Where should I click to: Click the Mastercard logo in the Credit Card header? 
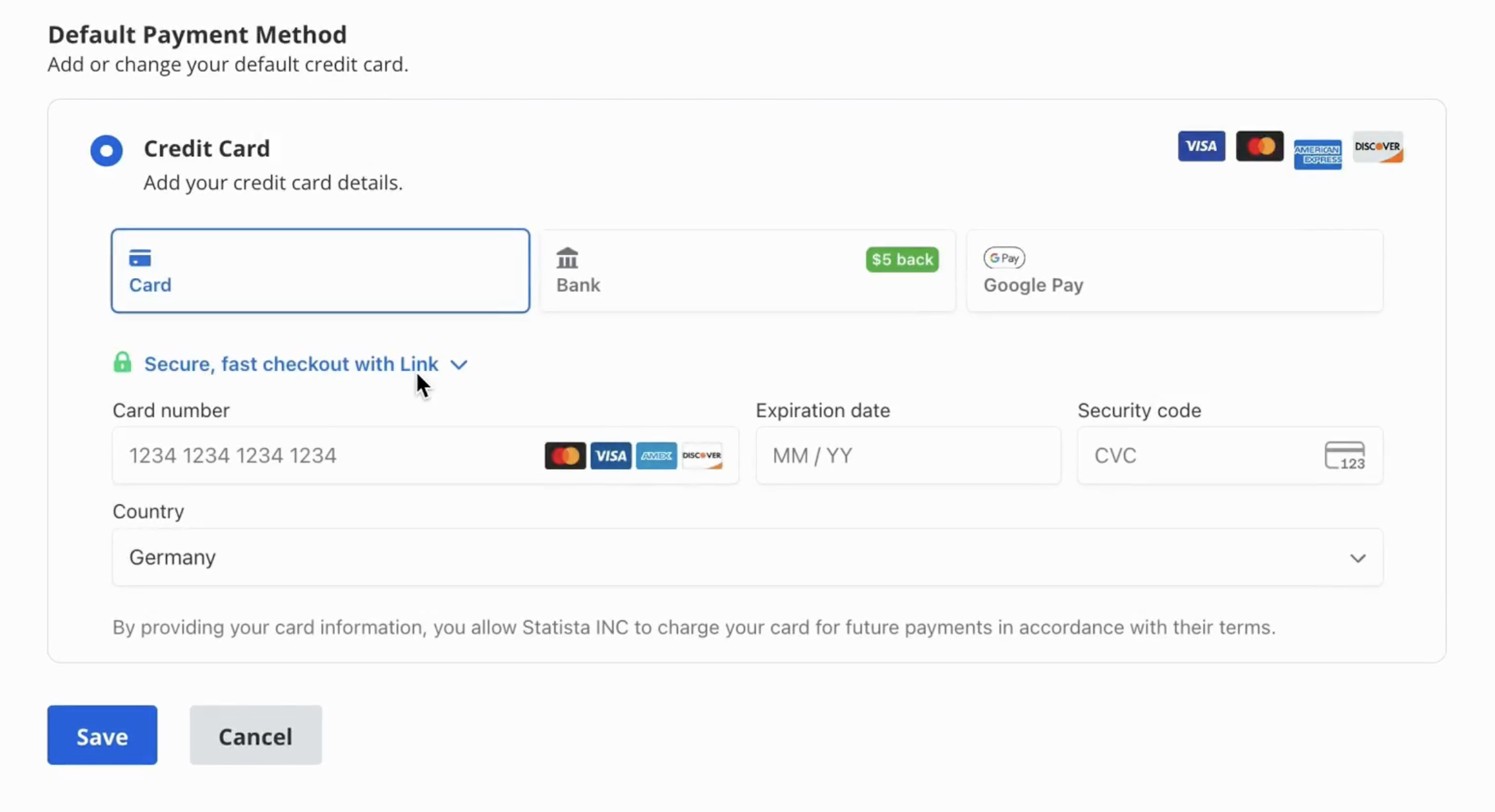(x=1259, y=147)
